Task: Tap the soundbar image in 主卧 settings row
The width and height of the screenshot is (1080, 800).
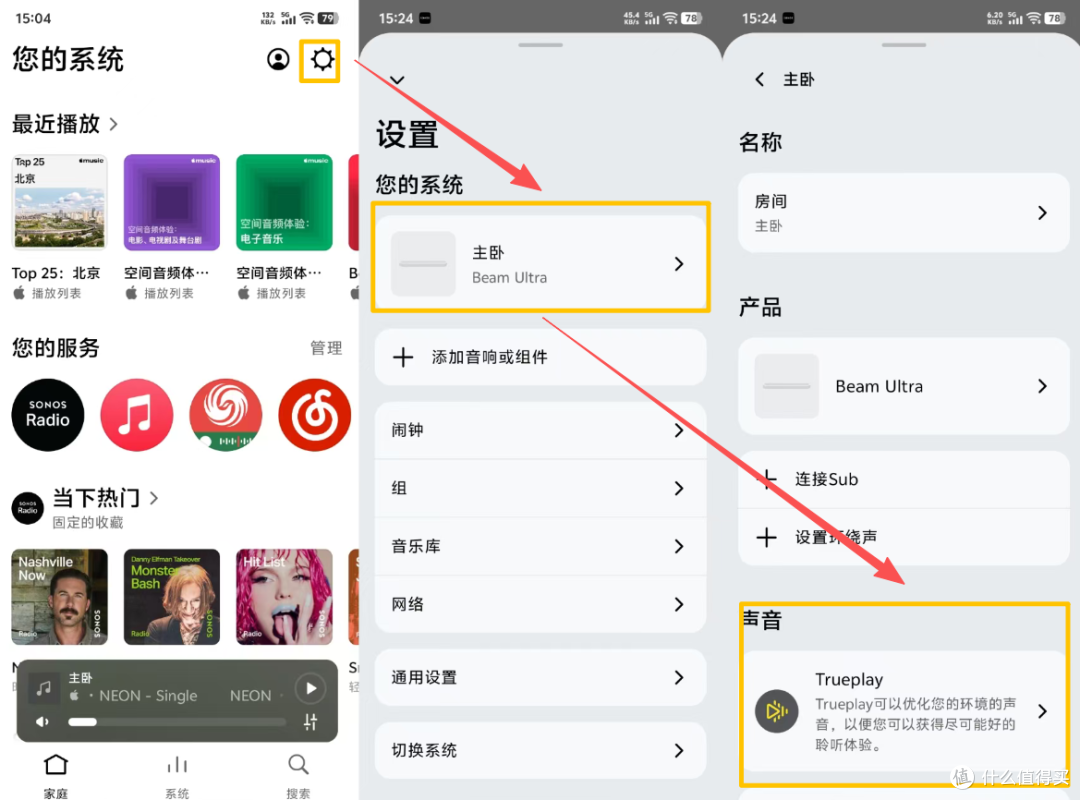Action: [x=423, y=264]
